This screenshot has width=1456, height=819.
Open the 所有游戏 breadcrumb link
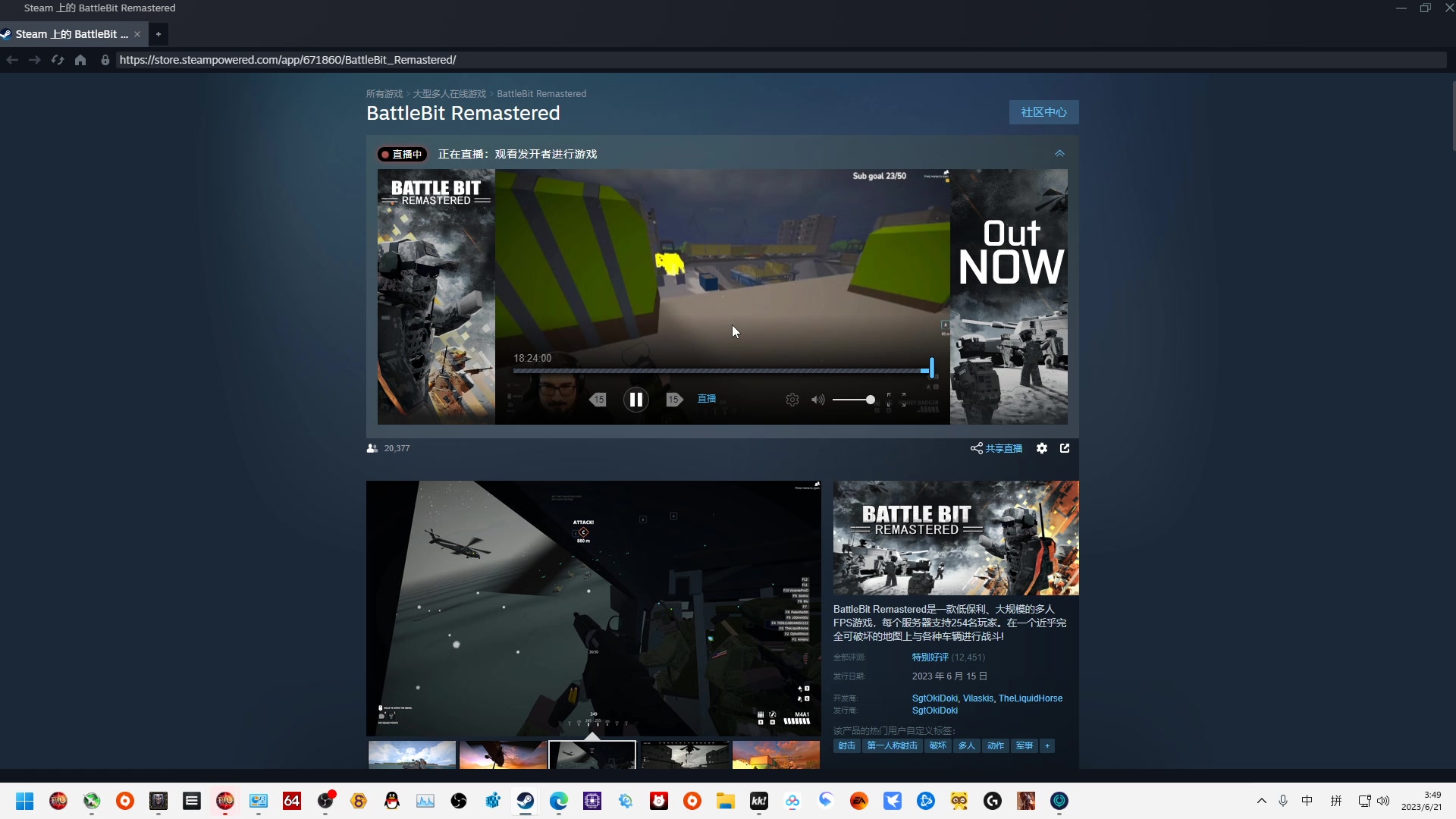point(384,94)
